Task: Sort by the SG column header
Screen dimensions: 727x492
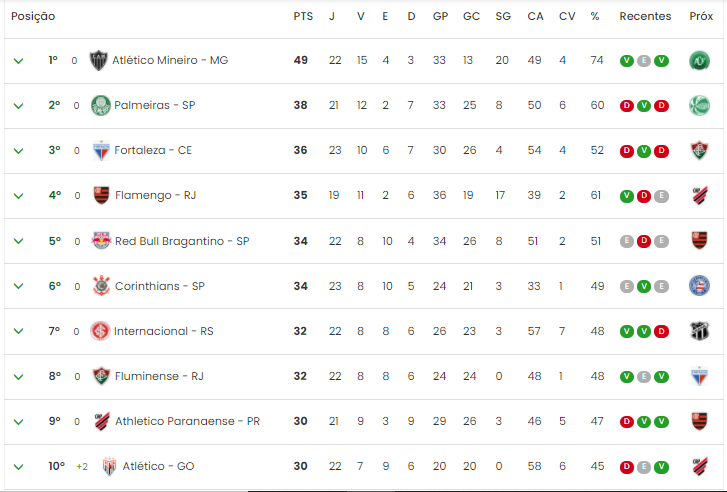Action: pos(503,16)
